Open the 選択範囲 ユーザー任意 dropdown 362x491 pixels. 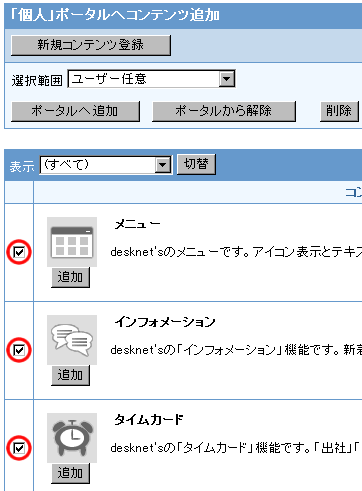click(x=152, y=79)
